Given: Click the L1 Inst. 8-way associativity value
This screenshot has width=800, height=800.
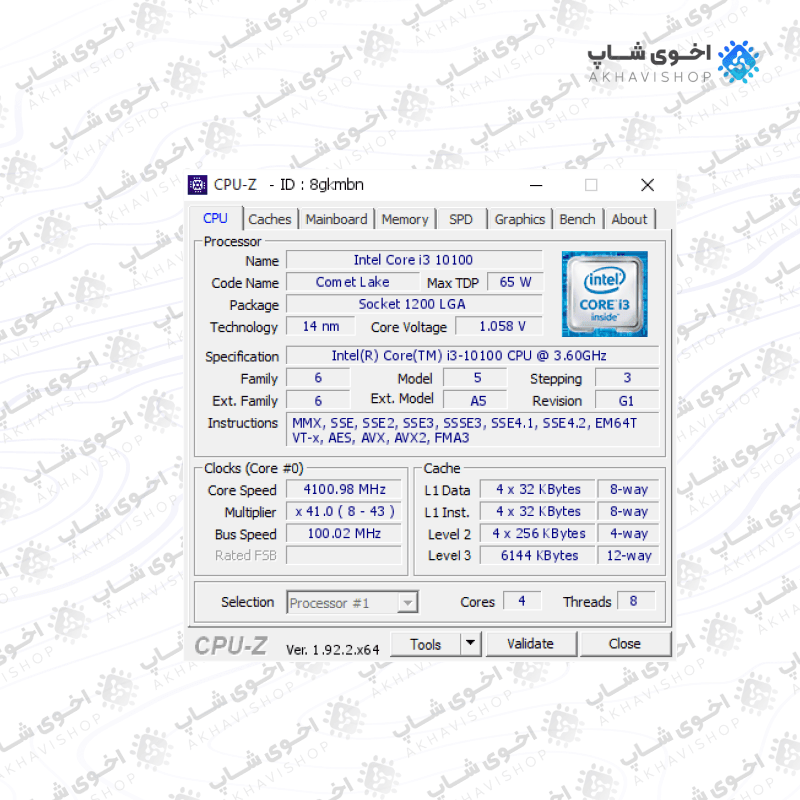Looking at the screenshot, I should (x=629, y=511).
